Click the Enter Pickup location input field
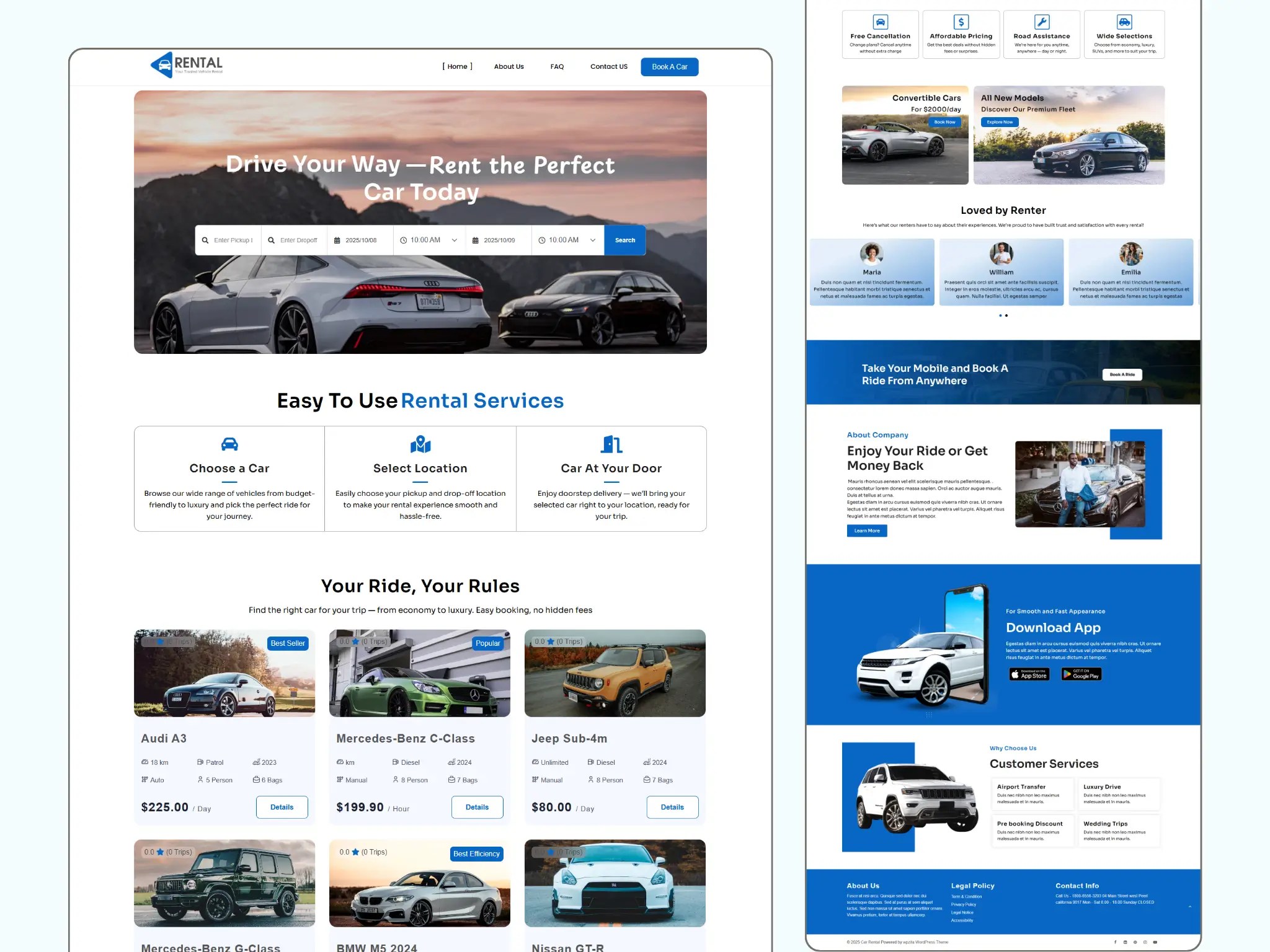The image size is (1270, 952). 233,240
